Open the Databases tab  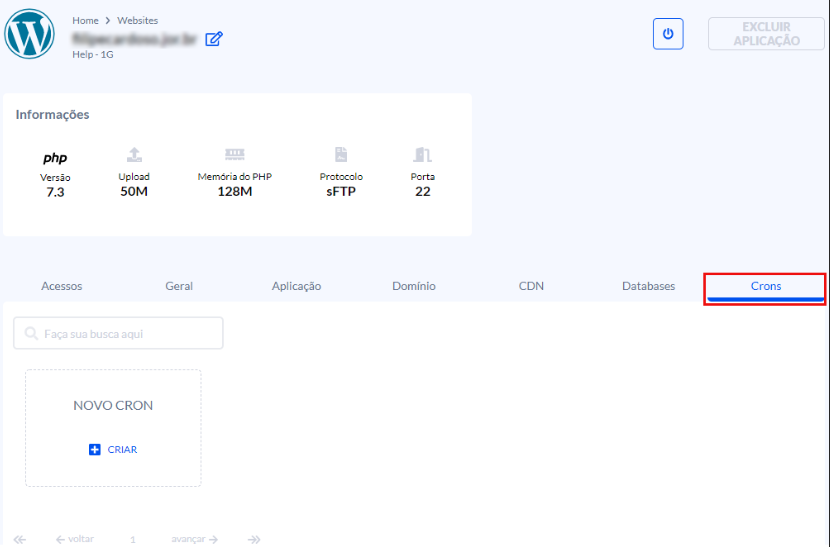click(x=648, y=286)
